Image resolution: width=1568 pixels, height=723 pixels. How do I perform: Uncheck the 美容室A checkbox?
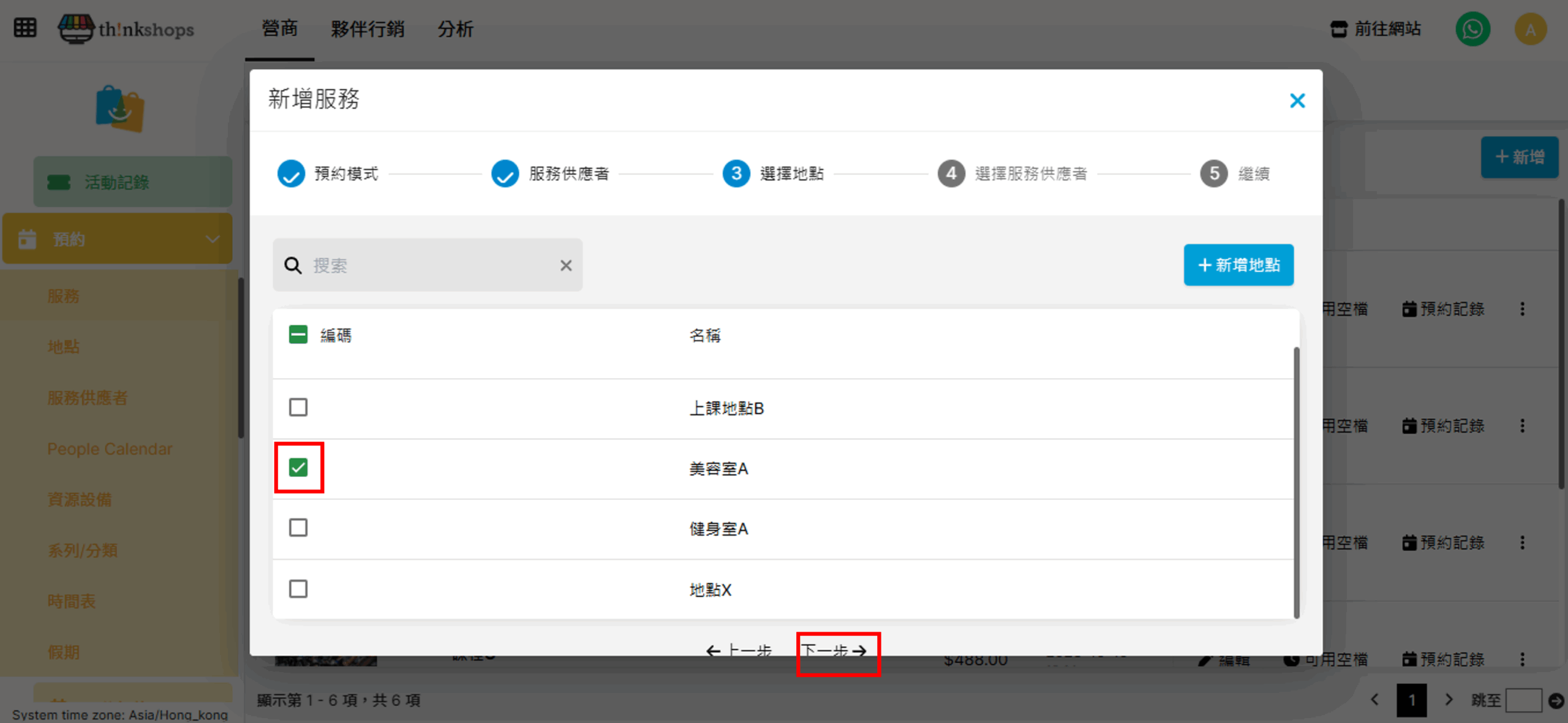coord(298,467)
